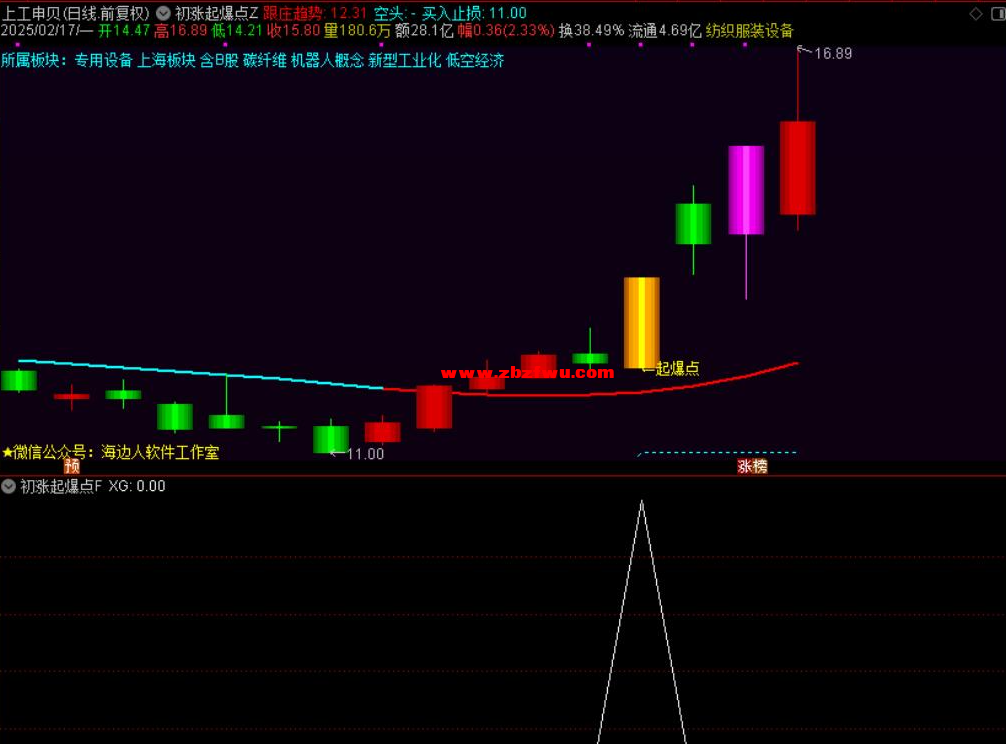
Task: Click the turnover rate 换38.49%
Action: [591, 30]
